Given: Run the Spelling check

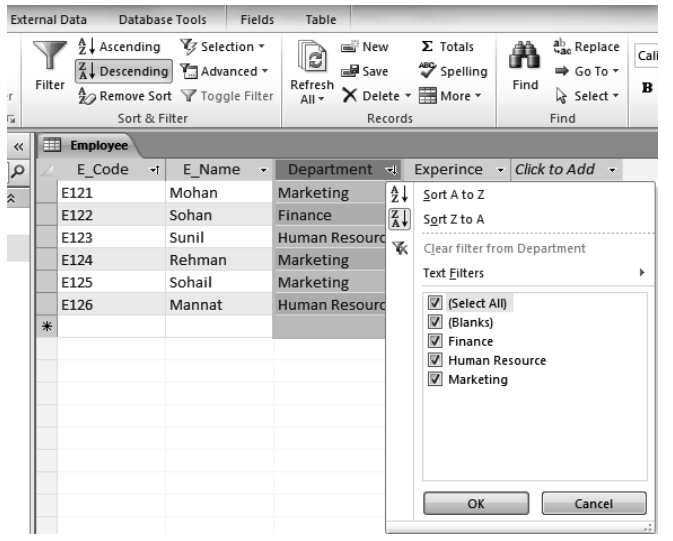Looking at the screenshot, I should pos(452,71).
